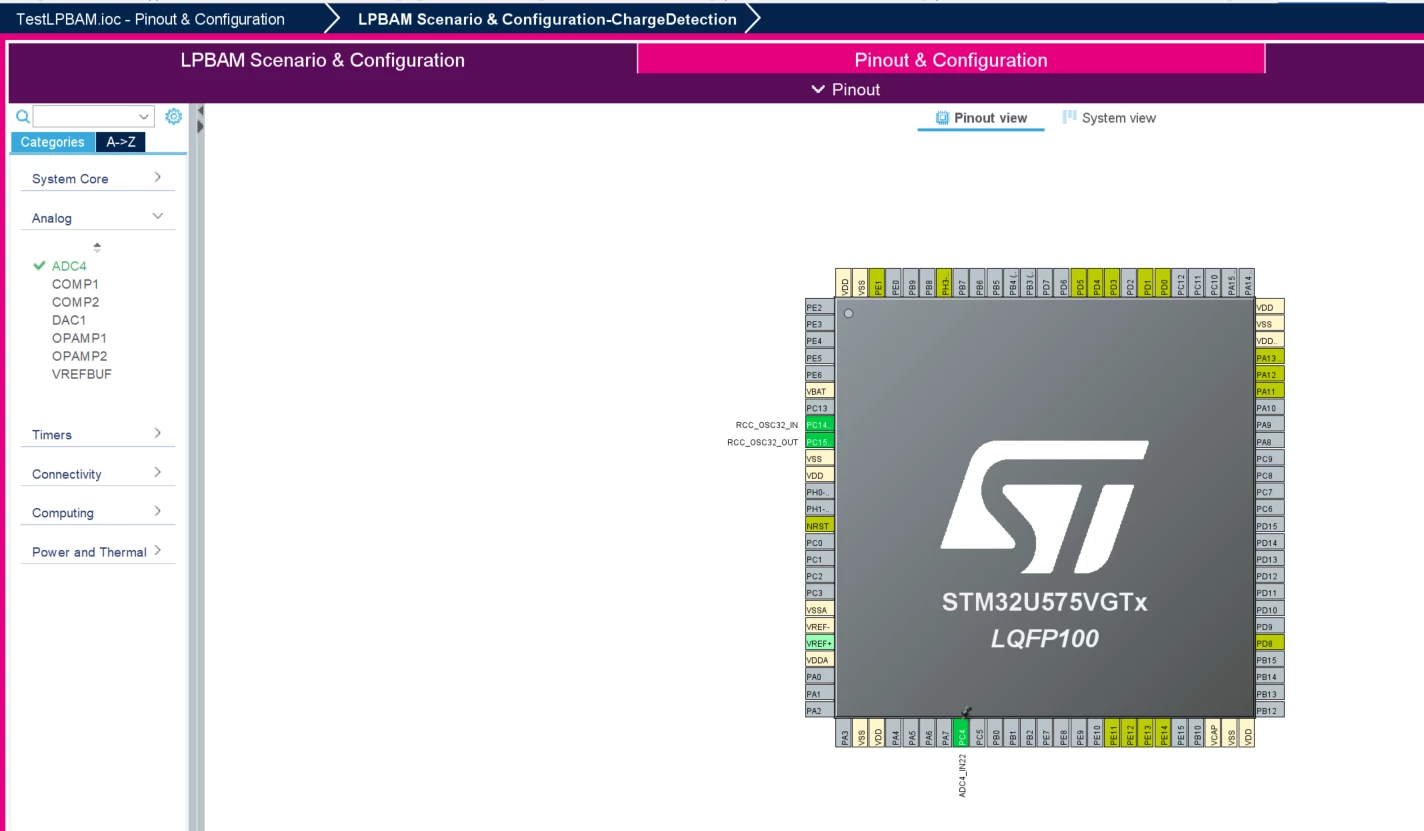Click the PA0 pin on the chip
The height and width of the screenshot is (831, 1424).
coord(820,677)
